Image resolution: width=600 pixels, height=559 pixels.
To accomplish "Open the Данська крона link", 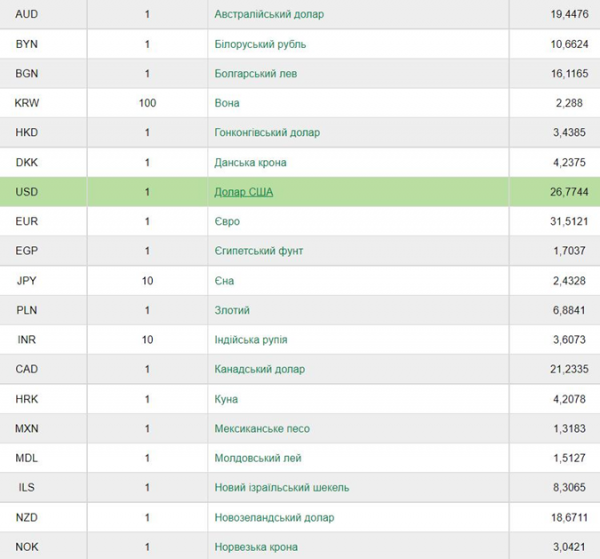I will [250, 163].
